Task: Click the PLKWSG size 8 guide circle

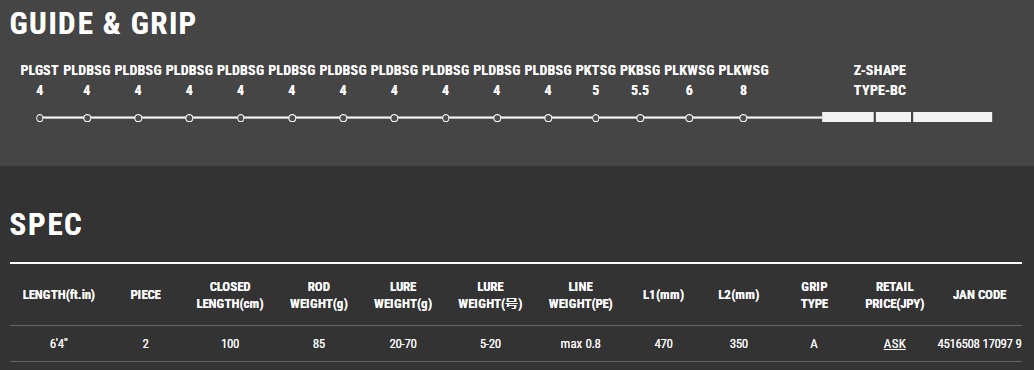Action: (x=743, y=118)
